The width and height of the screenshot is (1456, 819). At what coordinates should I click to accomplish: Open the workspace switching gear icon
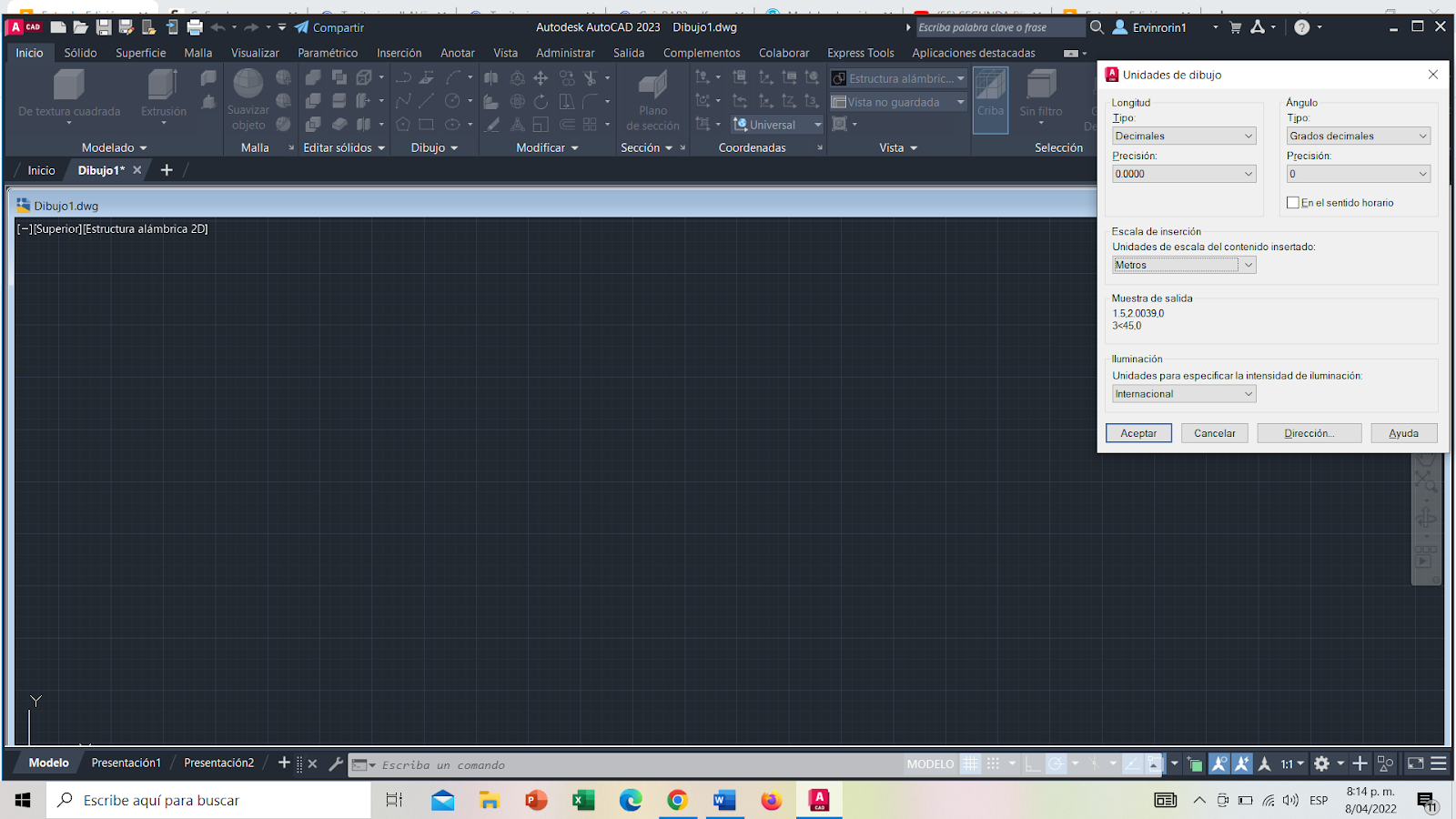coord(1322,764)
